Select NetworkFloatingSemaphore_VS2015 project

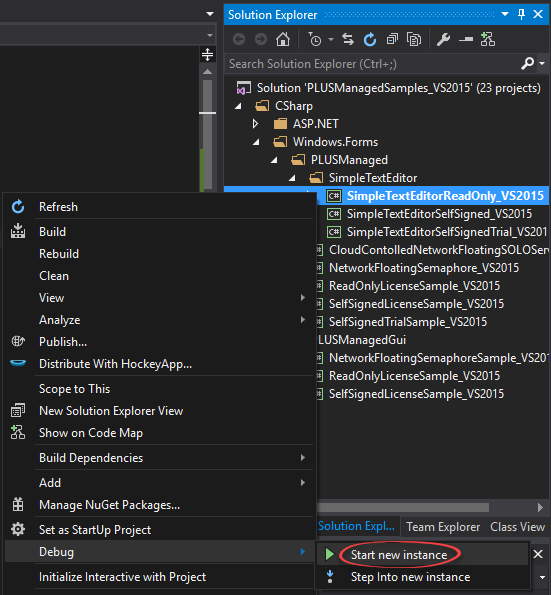pos(424,268)
